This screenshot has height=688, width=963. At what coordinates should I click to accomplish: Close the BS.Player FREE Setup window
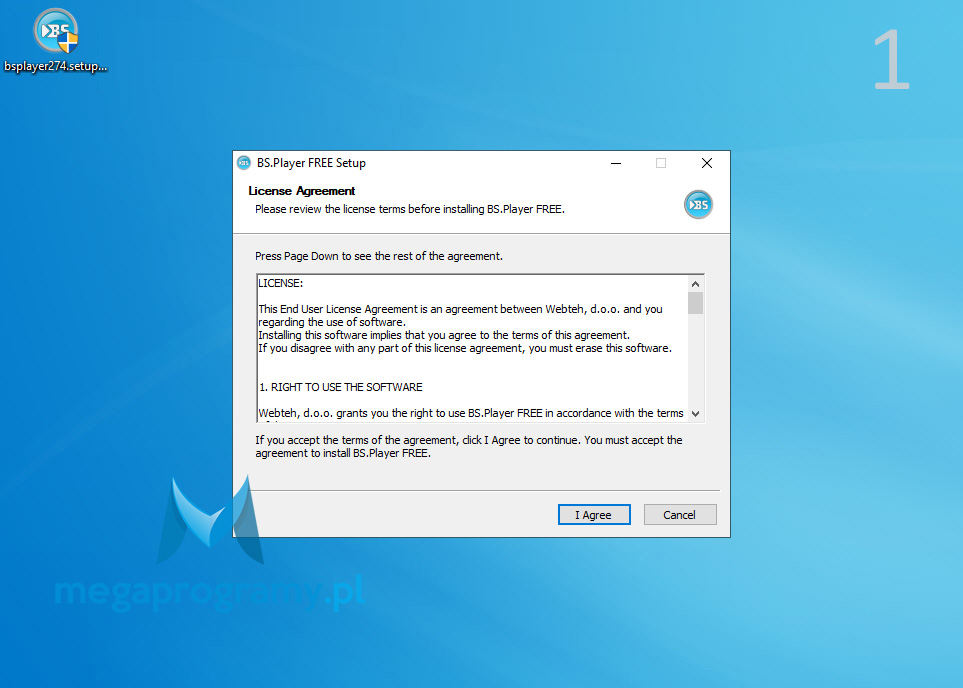click(707, 163)
